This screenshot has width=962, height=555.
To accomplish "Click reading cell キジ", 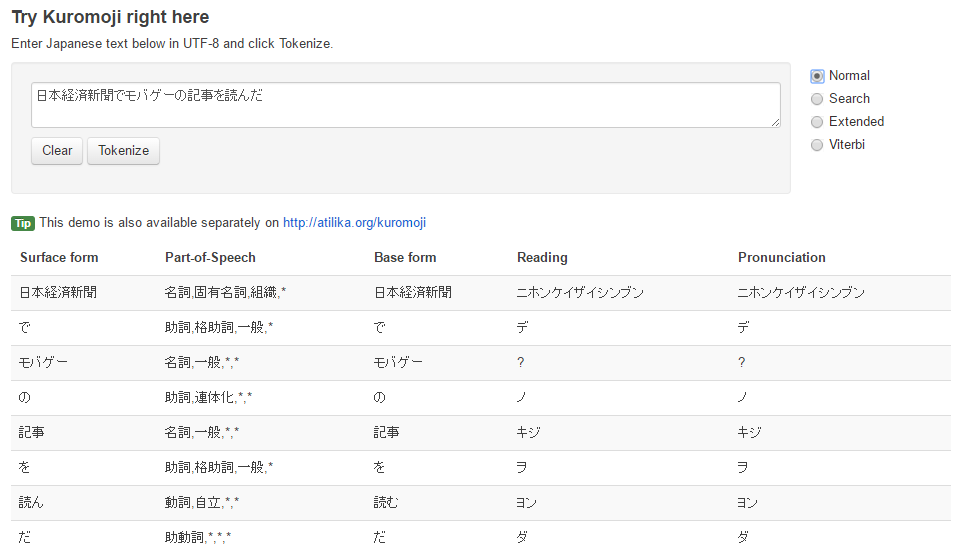I will pos(528,432).
